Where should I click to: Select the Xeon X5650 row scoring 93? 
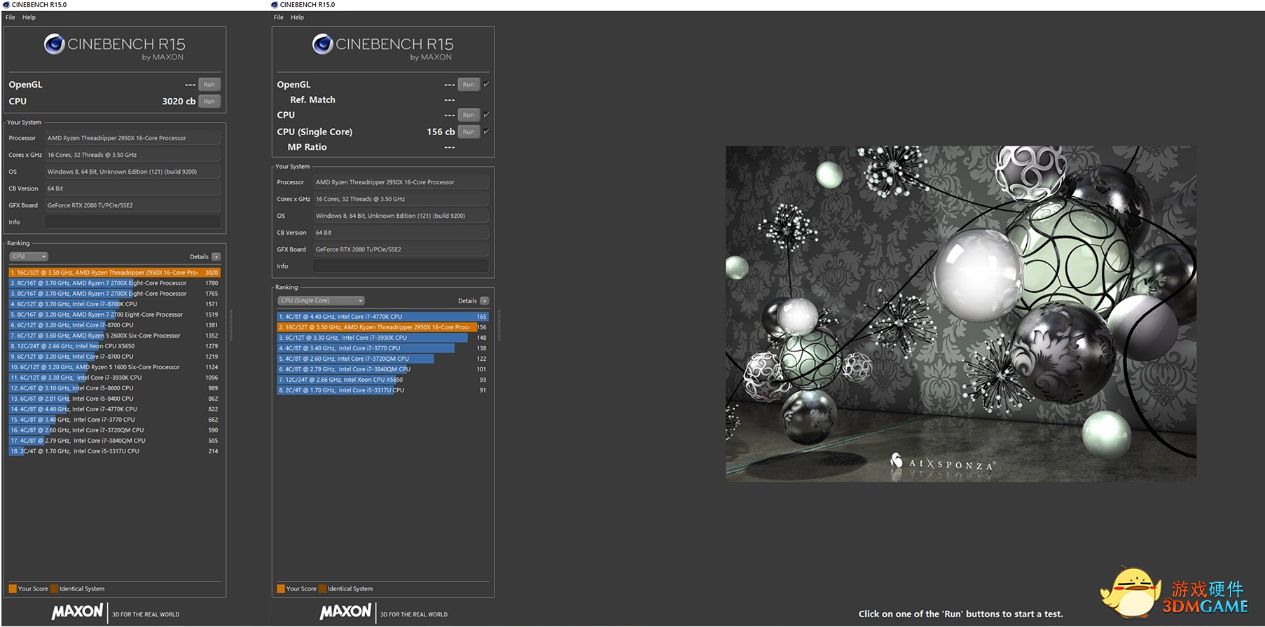click(383, 379)
